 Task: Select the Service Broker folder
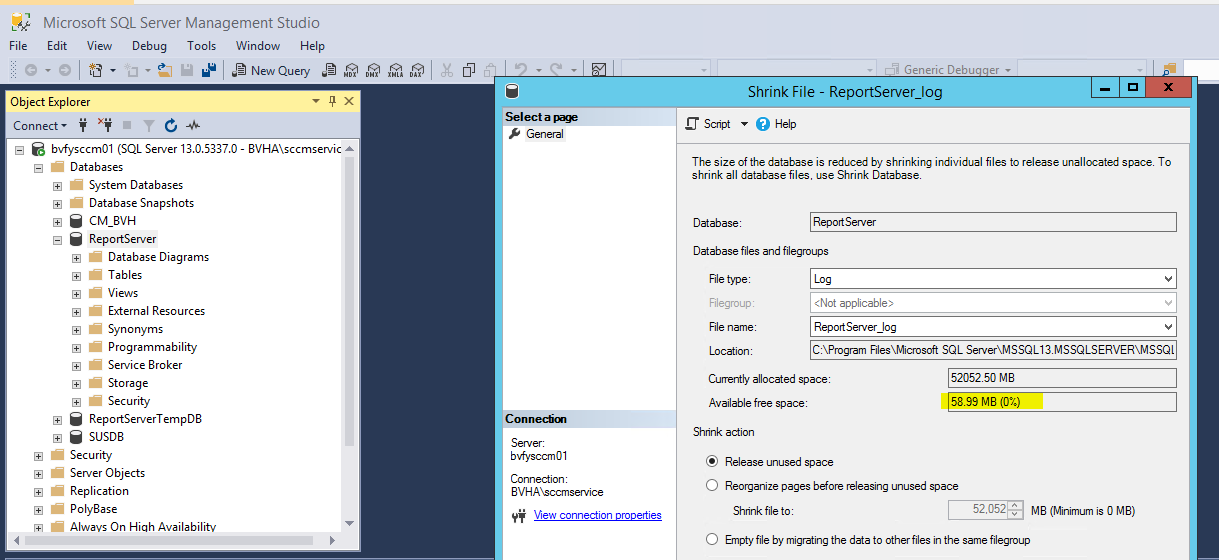145,365
